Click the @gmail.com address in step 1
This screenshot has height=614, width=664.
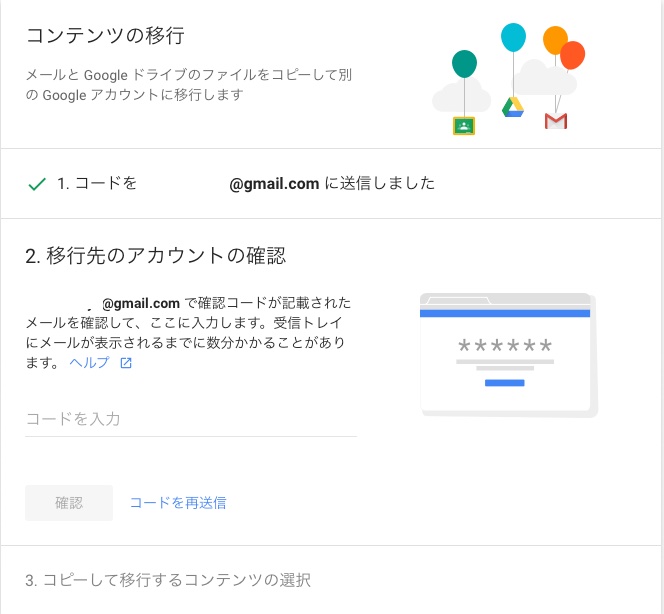274,184
